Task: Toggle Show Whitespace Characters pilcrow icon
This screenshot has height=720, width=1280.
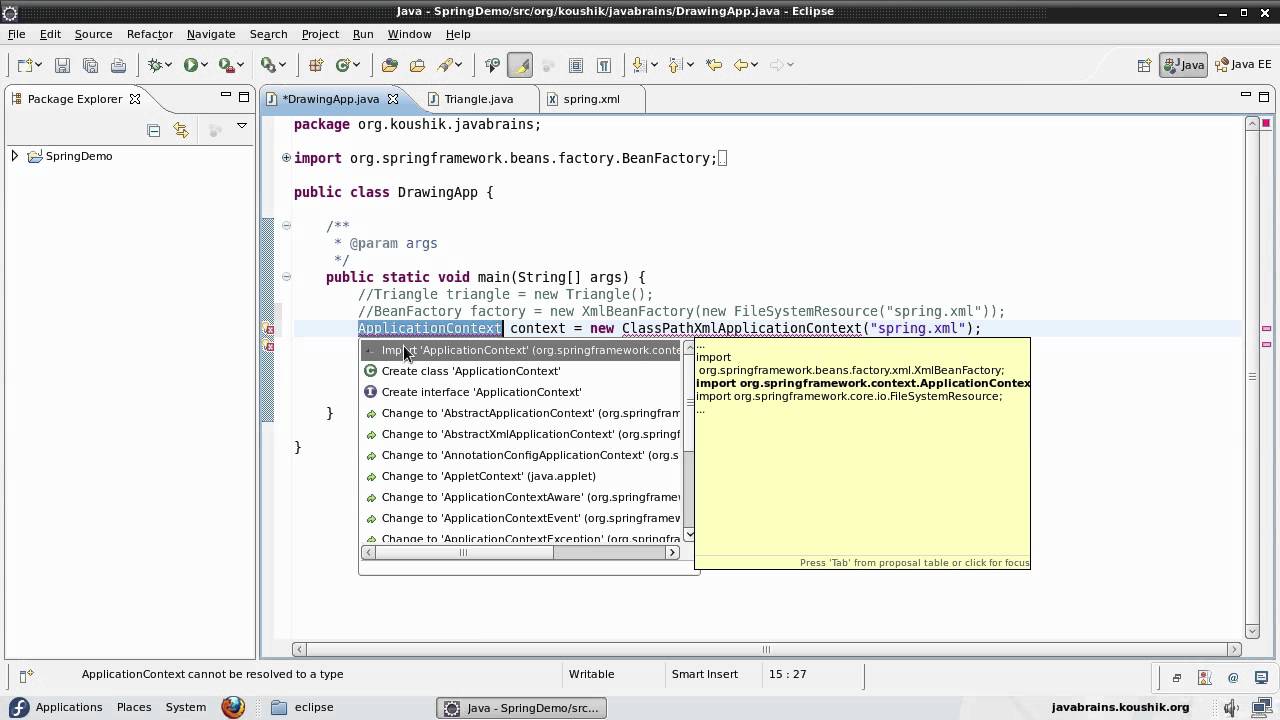Action: click(604, 65)
